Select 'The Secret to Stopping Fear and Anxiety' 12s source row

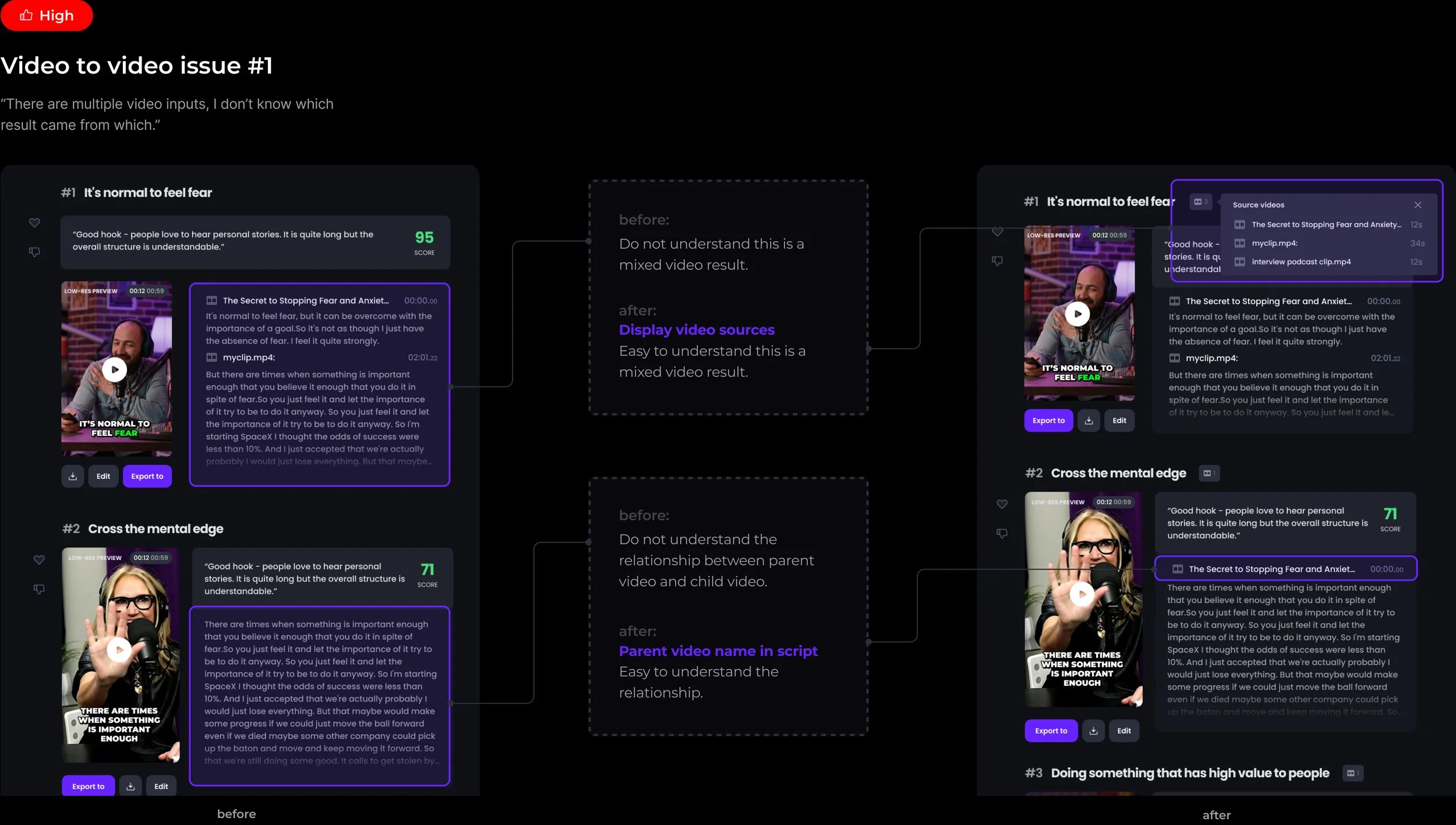1328,224
